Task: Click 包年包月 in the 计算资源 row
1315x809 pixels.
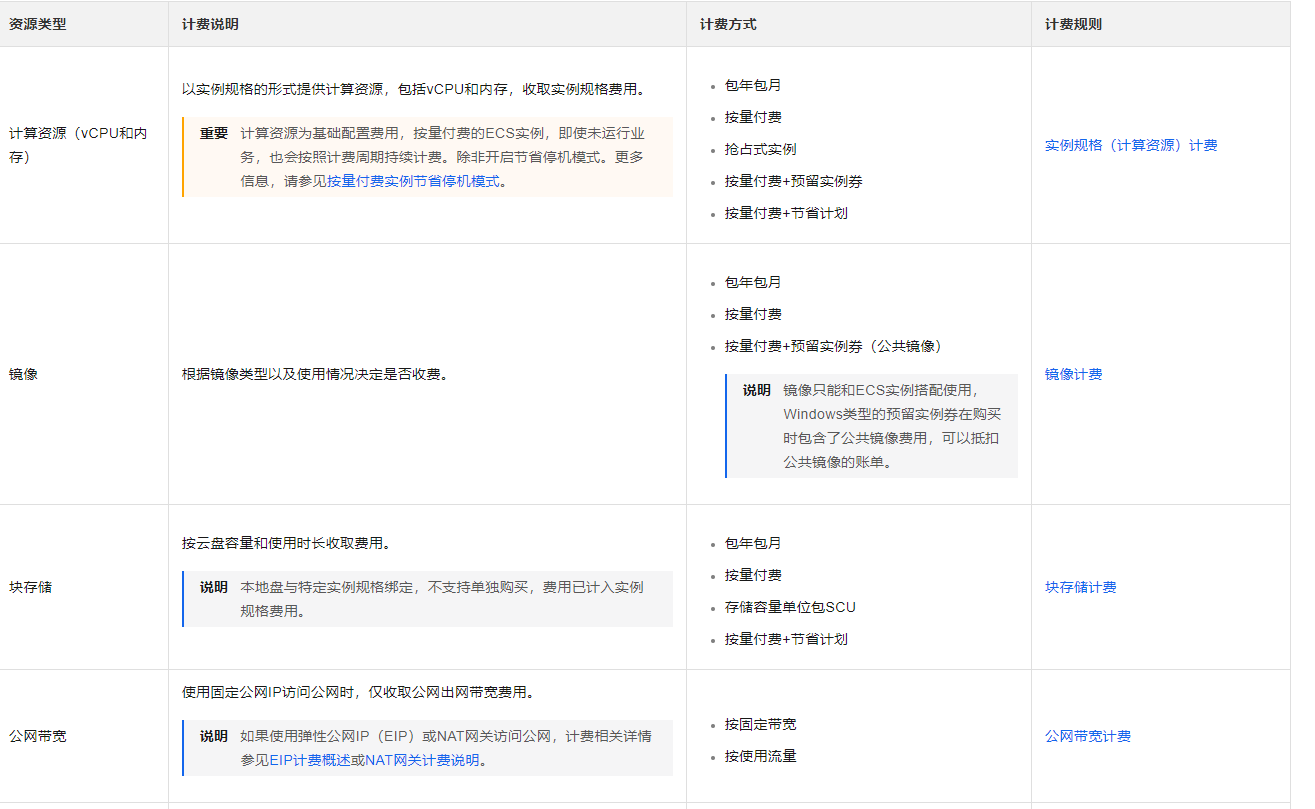Action: 753,85
